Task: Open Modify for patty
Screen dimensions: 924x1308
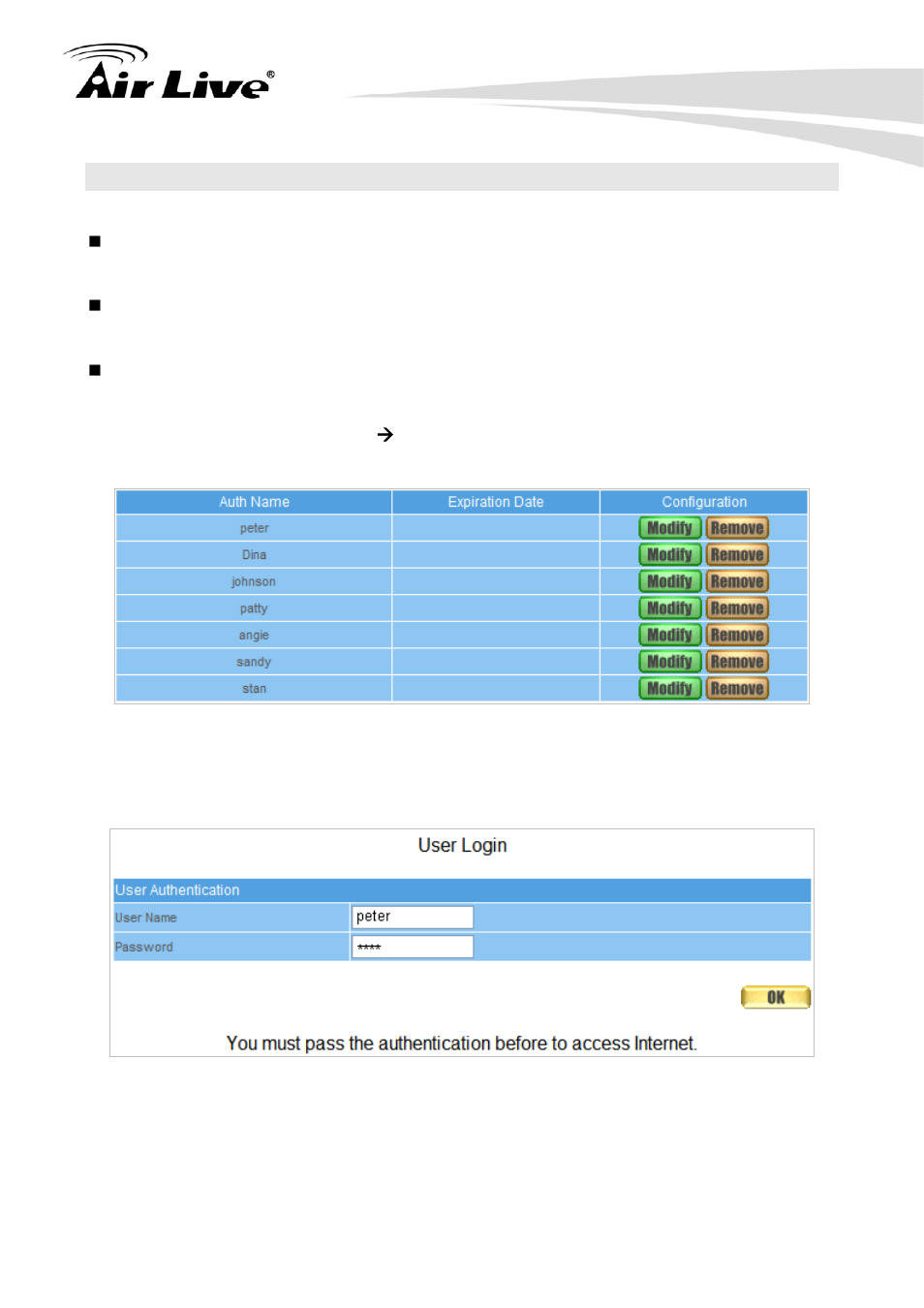Action: pos(669,608)
